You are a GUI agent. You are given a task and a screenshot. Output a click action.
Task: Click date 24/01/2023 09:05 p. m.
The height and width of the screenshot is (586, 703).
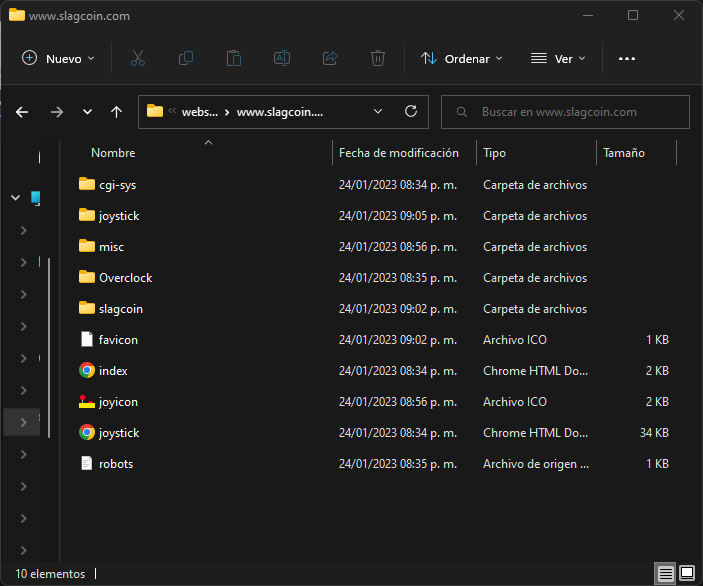pyautogui.click(x=398, y=216)
